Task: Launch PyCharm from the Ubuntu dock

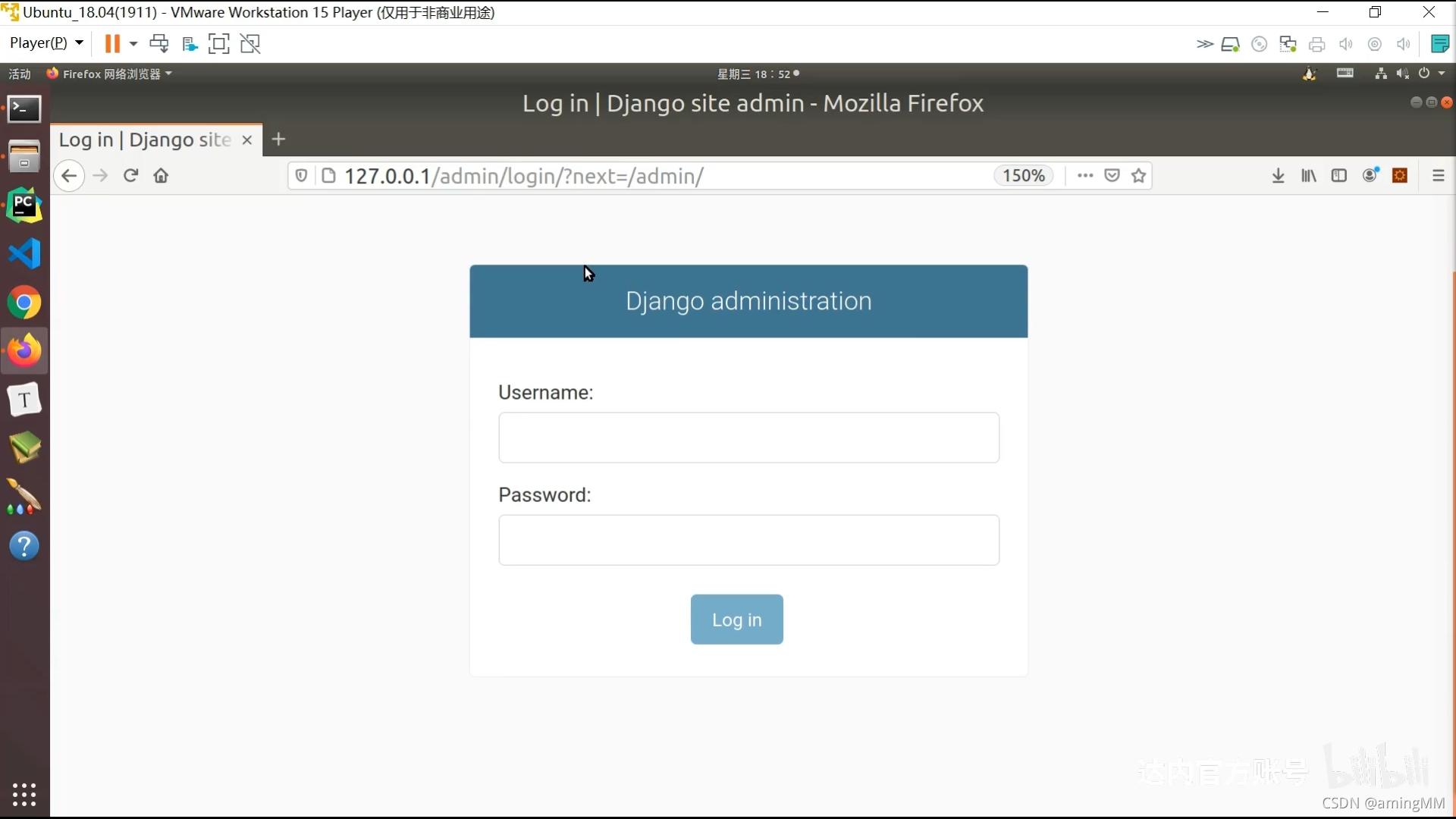Action: pyautogui.click(x=24, y=206)
